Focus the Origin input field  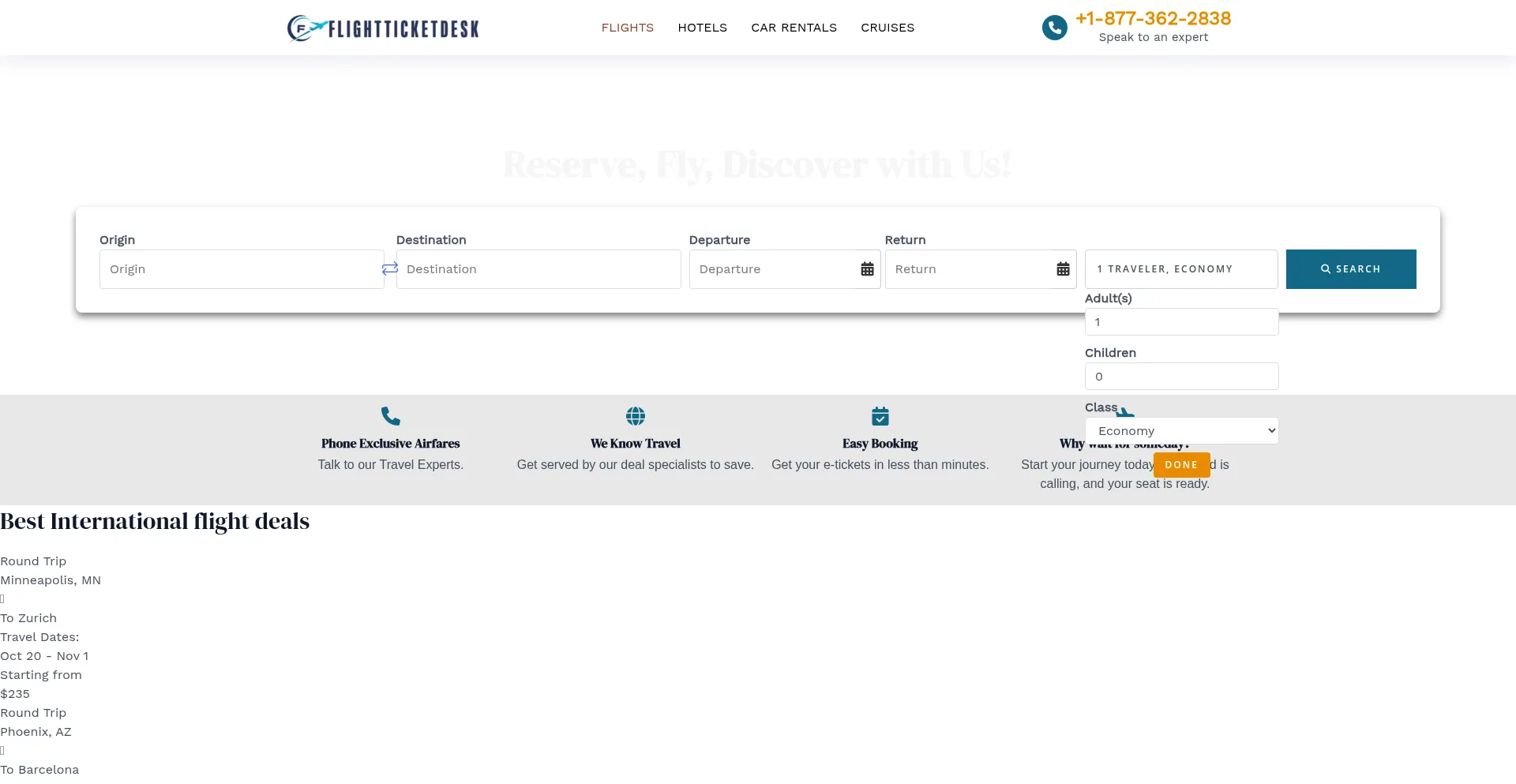(242, 269)
